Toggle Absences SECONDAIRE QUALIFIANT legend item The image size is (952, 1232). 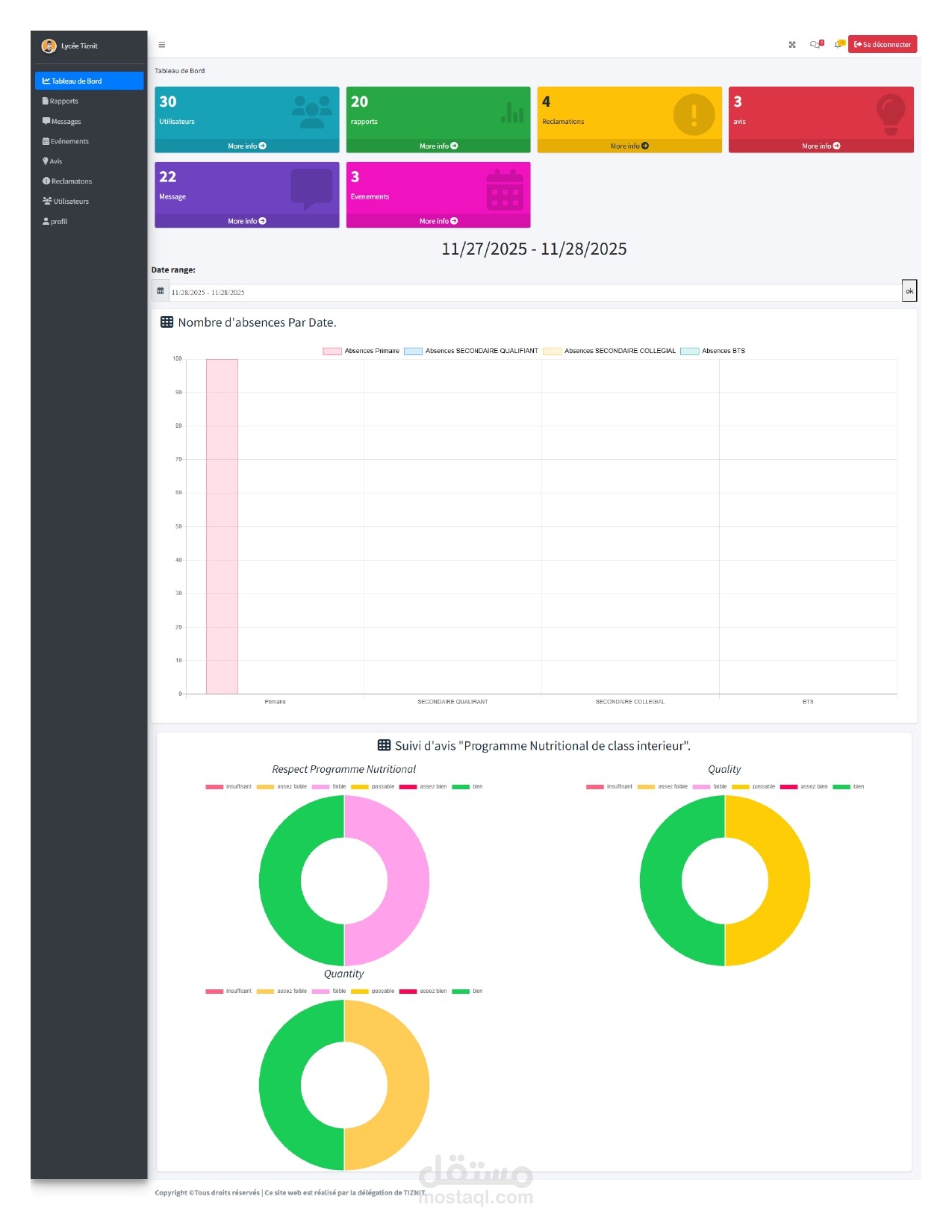pos(471,351)
